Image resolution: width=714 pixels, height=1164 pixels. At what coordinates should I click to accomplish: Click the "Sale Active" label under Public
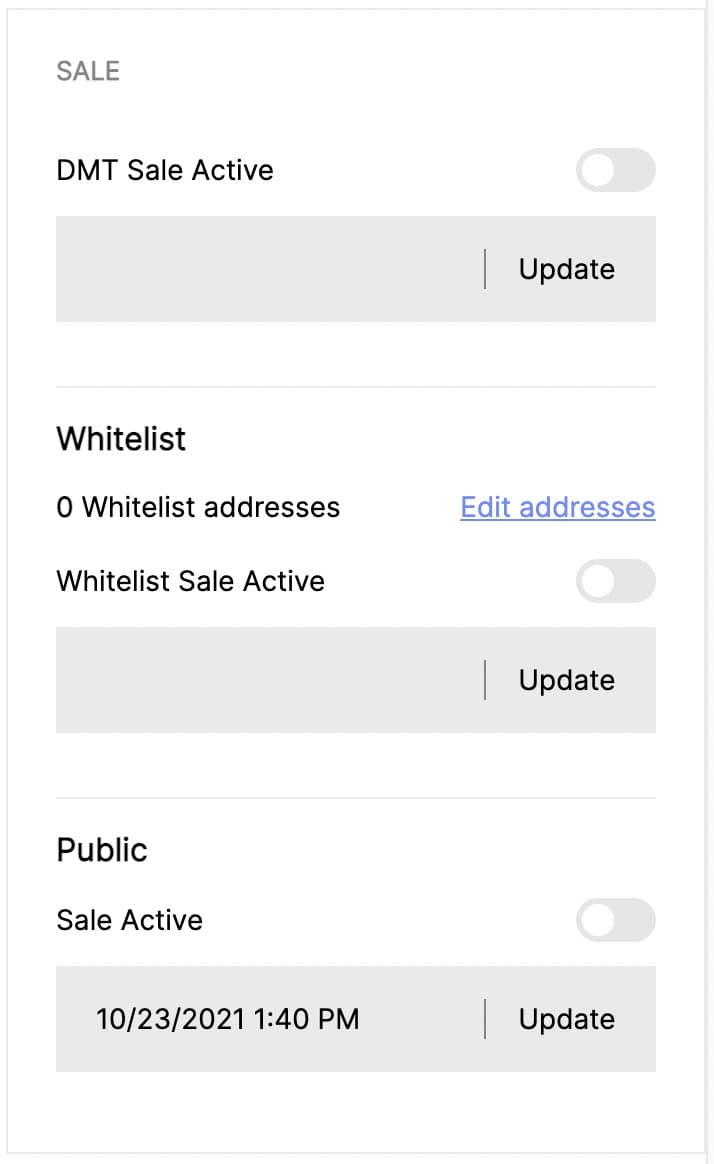pyautogui.click(x=130, y=920)
